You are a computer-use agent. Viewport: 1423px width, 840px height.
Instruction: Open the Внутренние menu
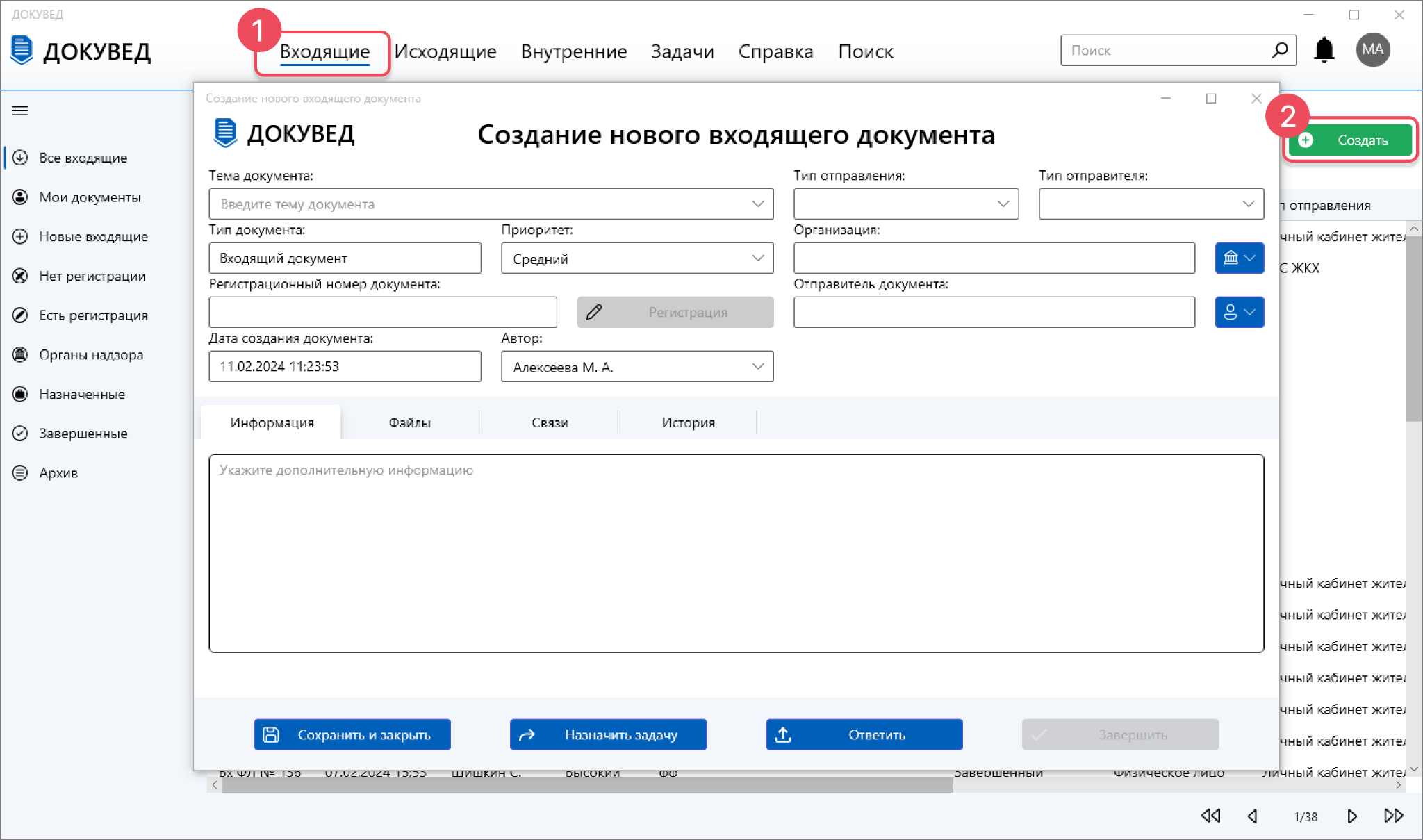[574, 51]
